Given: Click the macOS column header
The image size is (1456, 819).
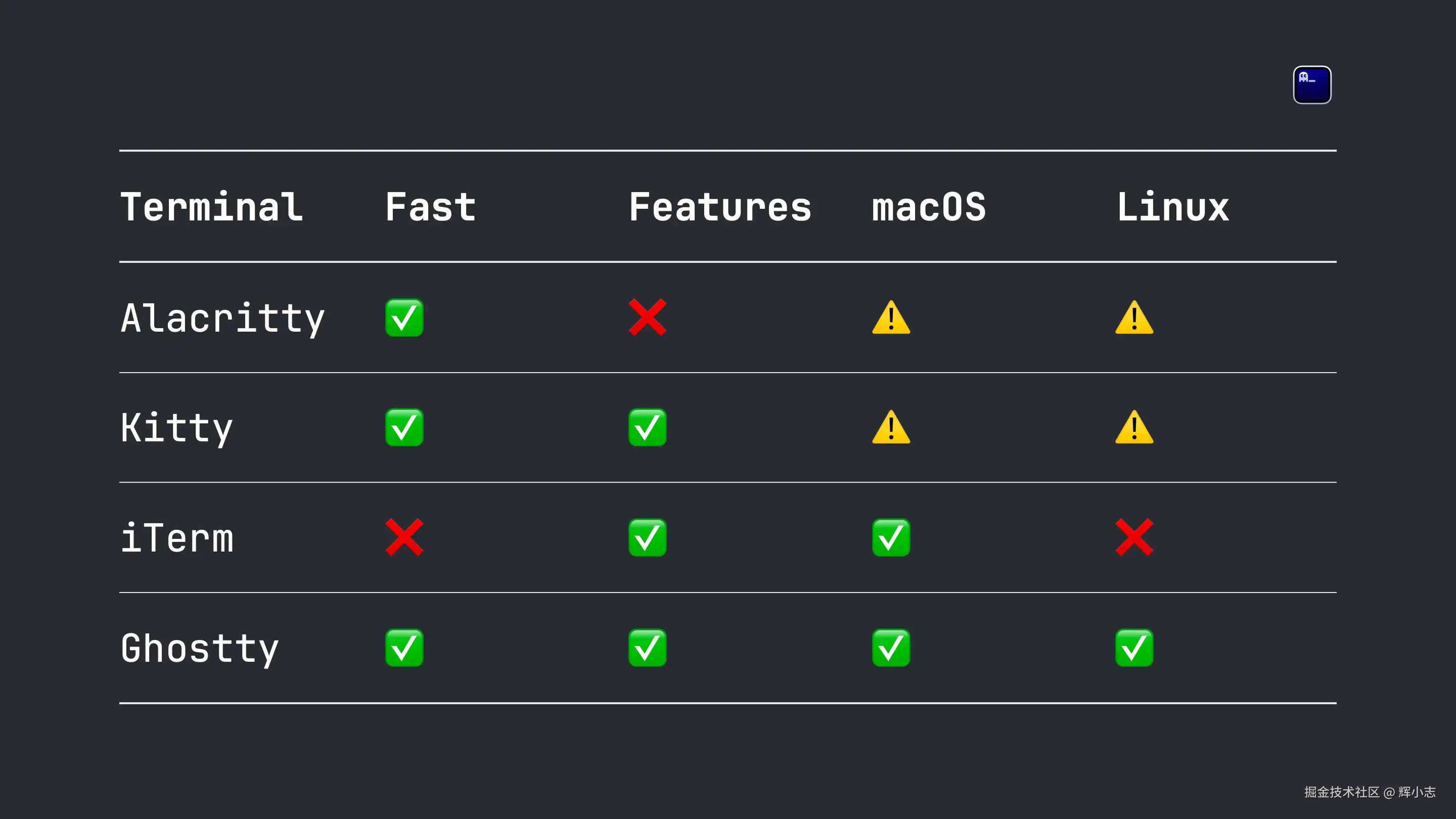Looking at the screenshot, I should (x=929, y=207).
